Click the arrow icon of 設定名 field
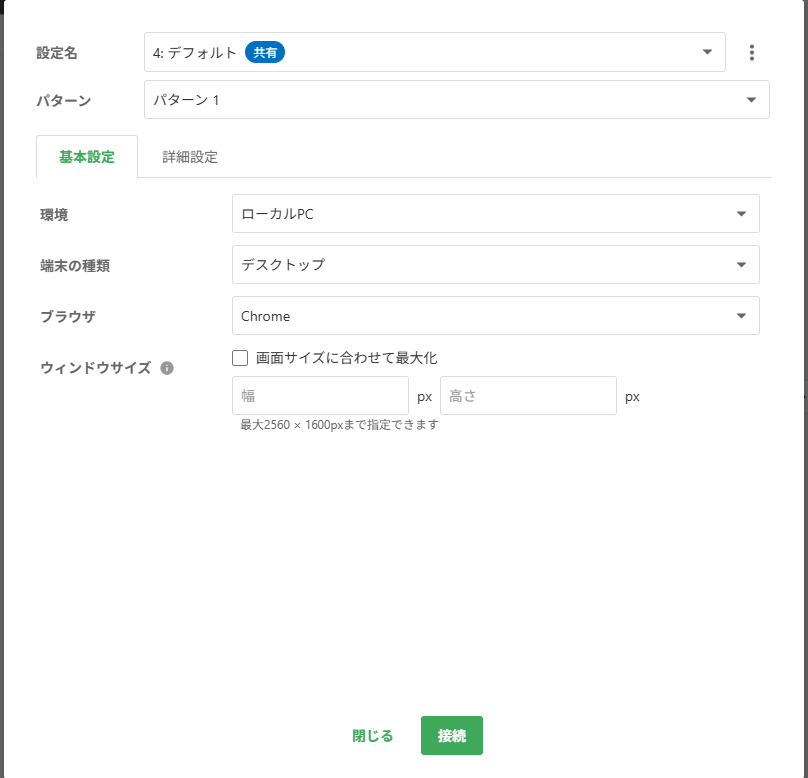Viewport: 808px width, 778px height. (707, 52)
